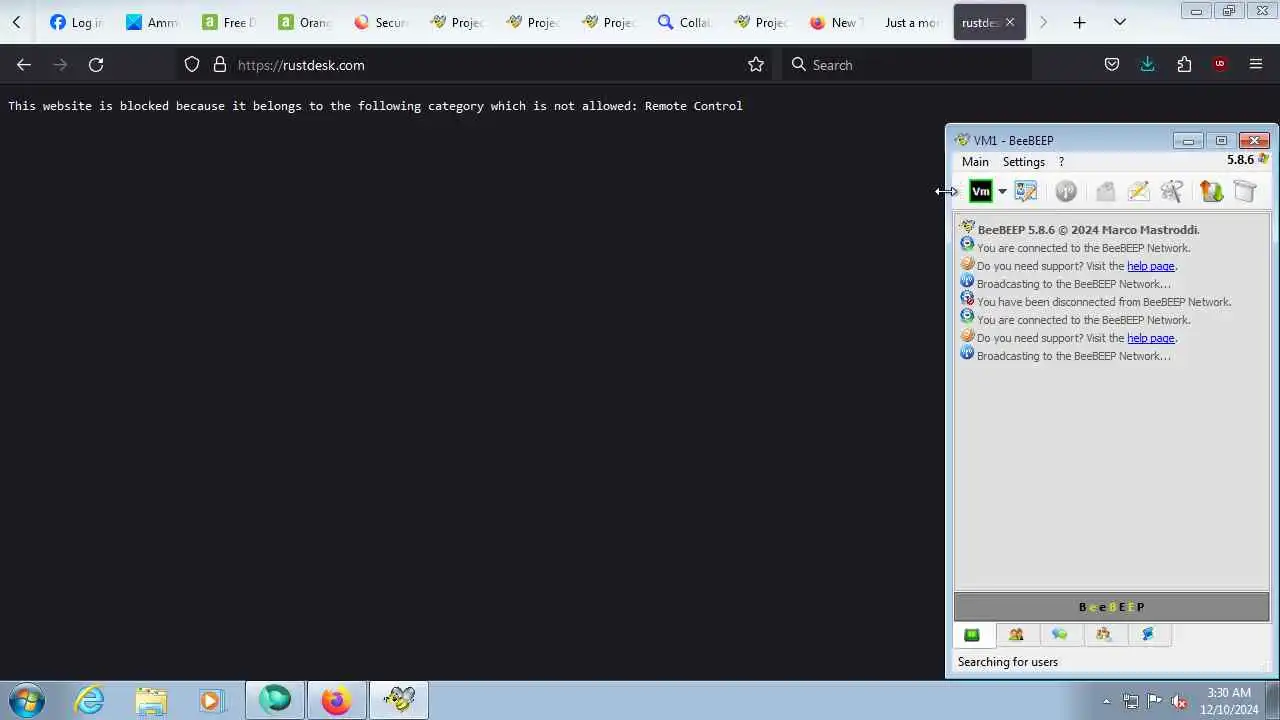Open the create group chat icon in BeeBEEP
The image size is (1280, 720).
(x=1172, y=191)
